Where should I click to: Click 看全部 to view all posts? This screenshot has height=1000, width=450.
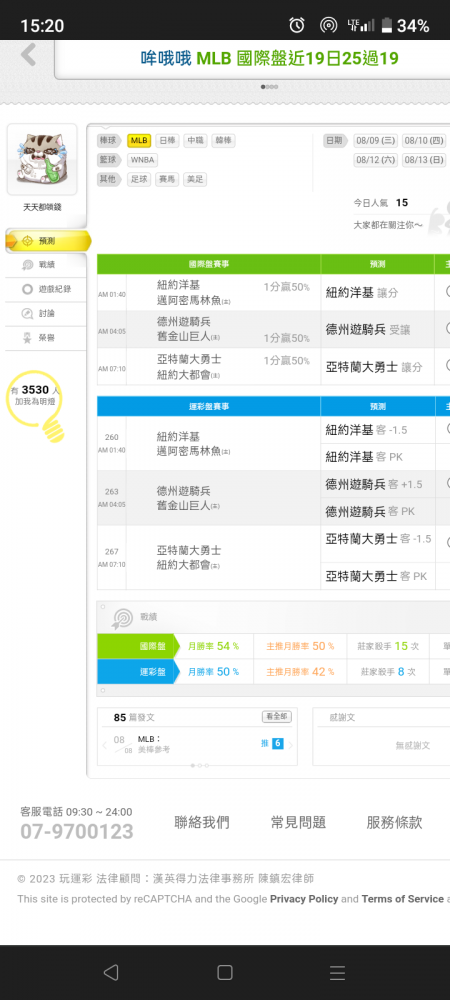(275, 717)
